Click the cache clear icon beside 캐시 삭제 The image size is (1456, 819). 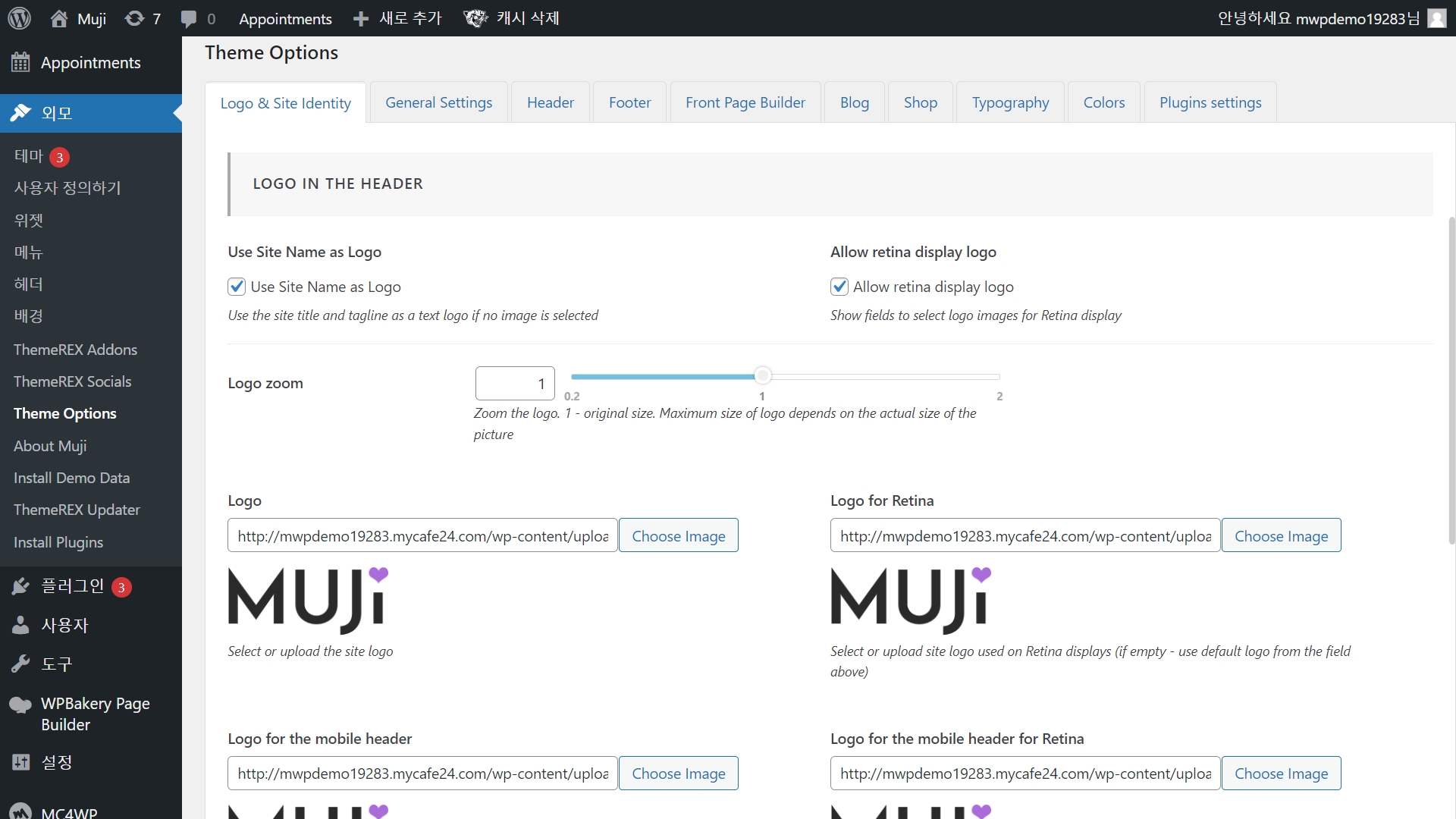pyautogui.click(x=475, y=18)
